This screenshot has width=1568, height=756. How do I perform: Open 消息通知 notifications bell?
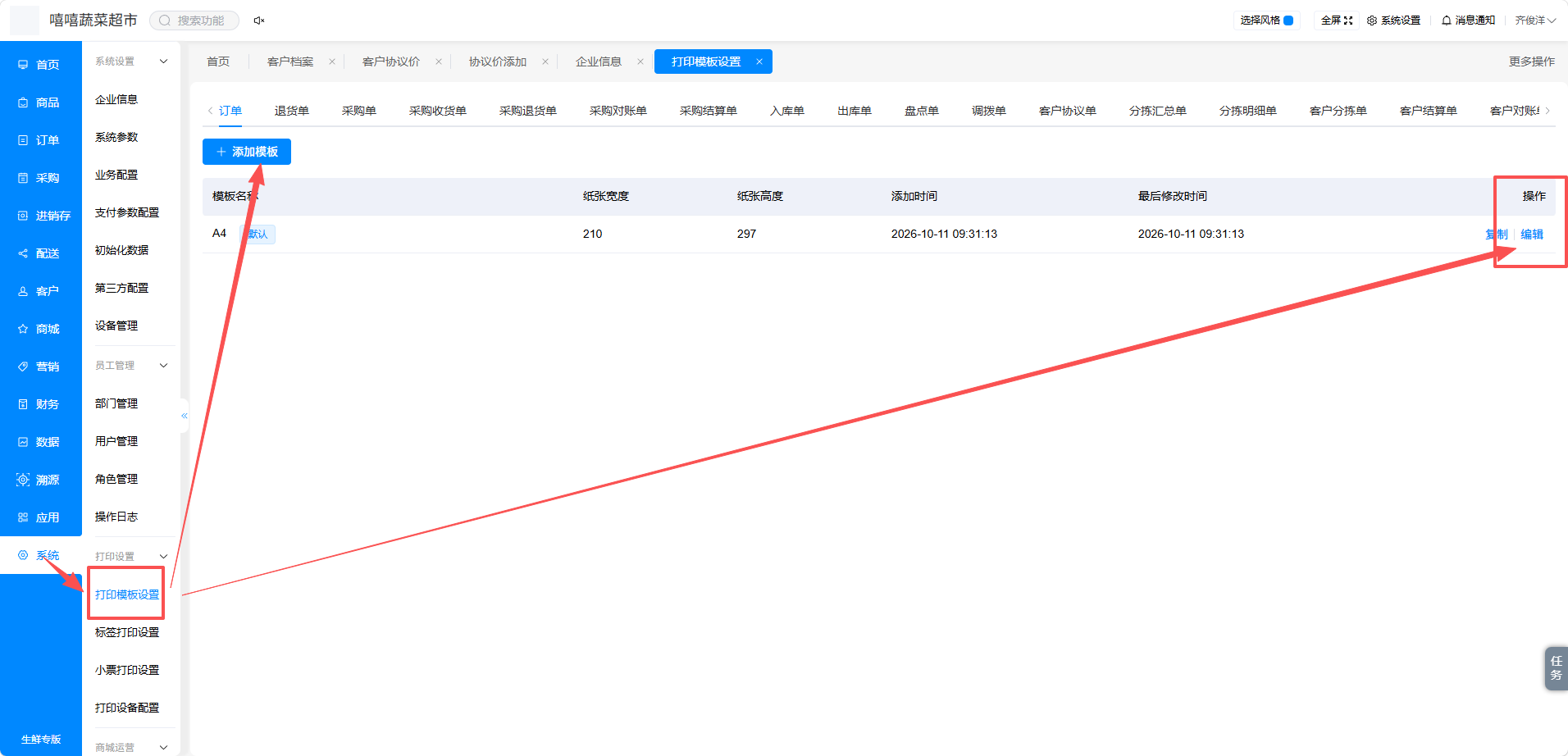(x=1468, y=20)
